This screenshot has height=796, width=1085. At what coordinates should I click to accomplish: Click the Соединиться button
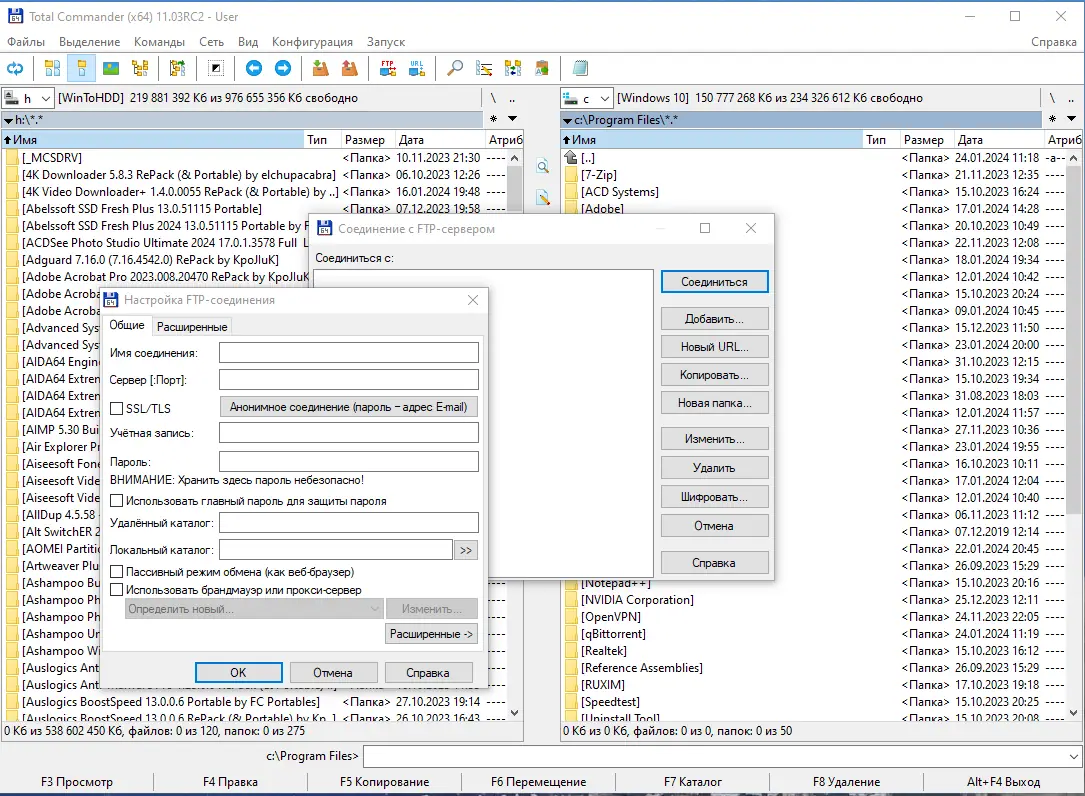click(714, 282)
